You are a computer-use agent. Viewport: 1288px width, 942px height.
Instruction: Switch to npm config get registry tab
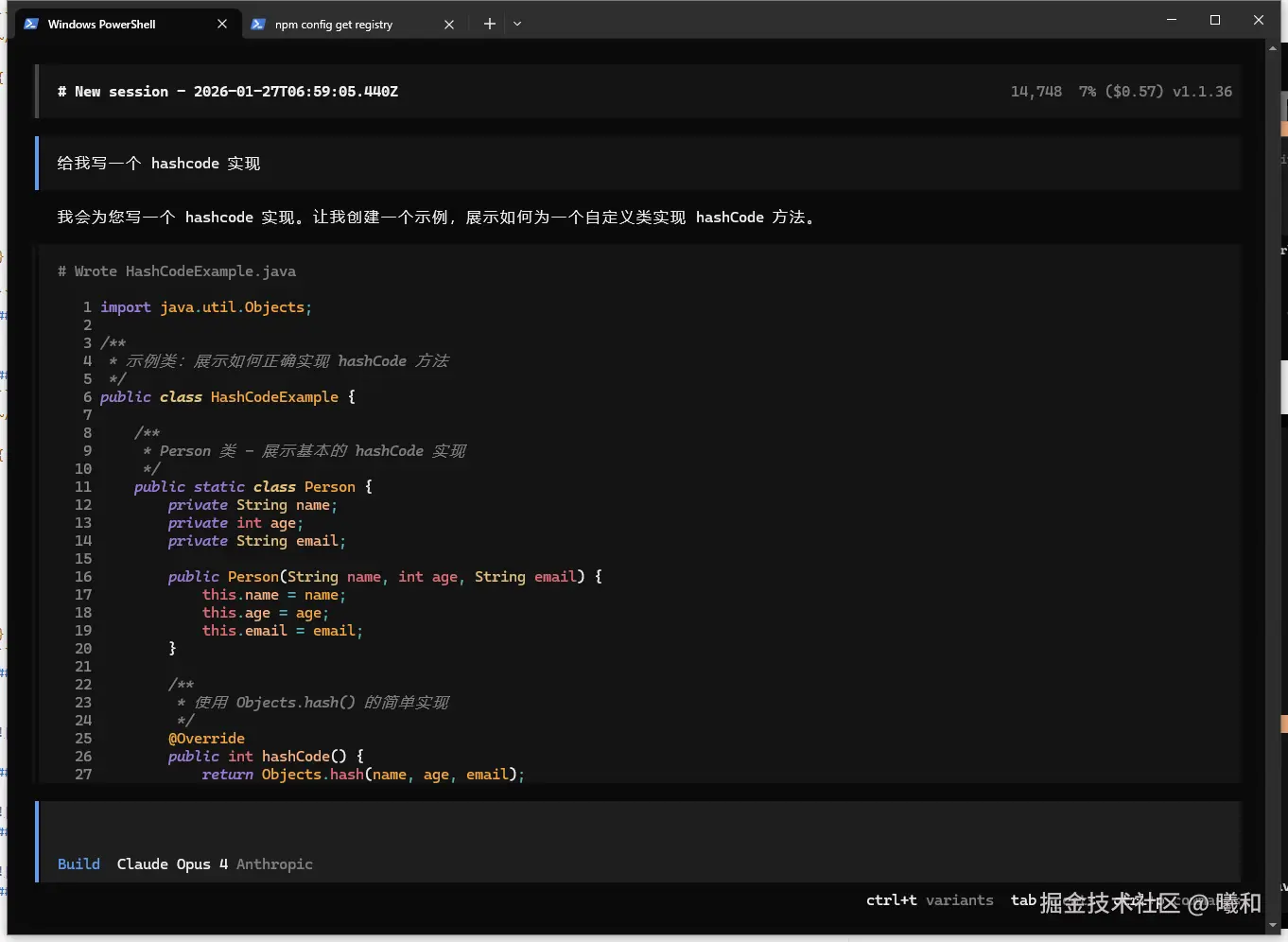click(x=352, y=24)
